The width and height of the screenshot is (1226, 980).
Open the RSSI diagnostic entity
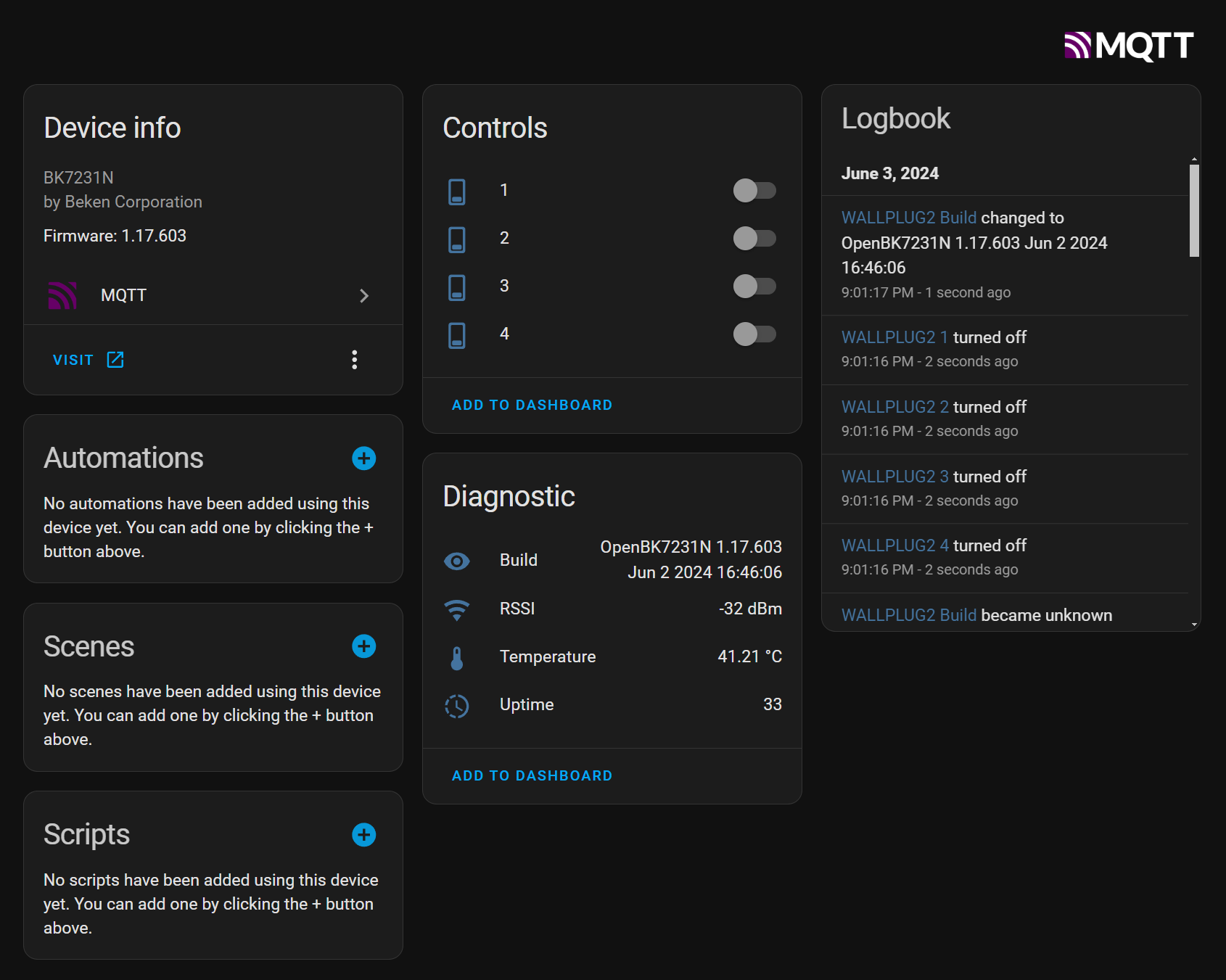click(x=612, y=609)
